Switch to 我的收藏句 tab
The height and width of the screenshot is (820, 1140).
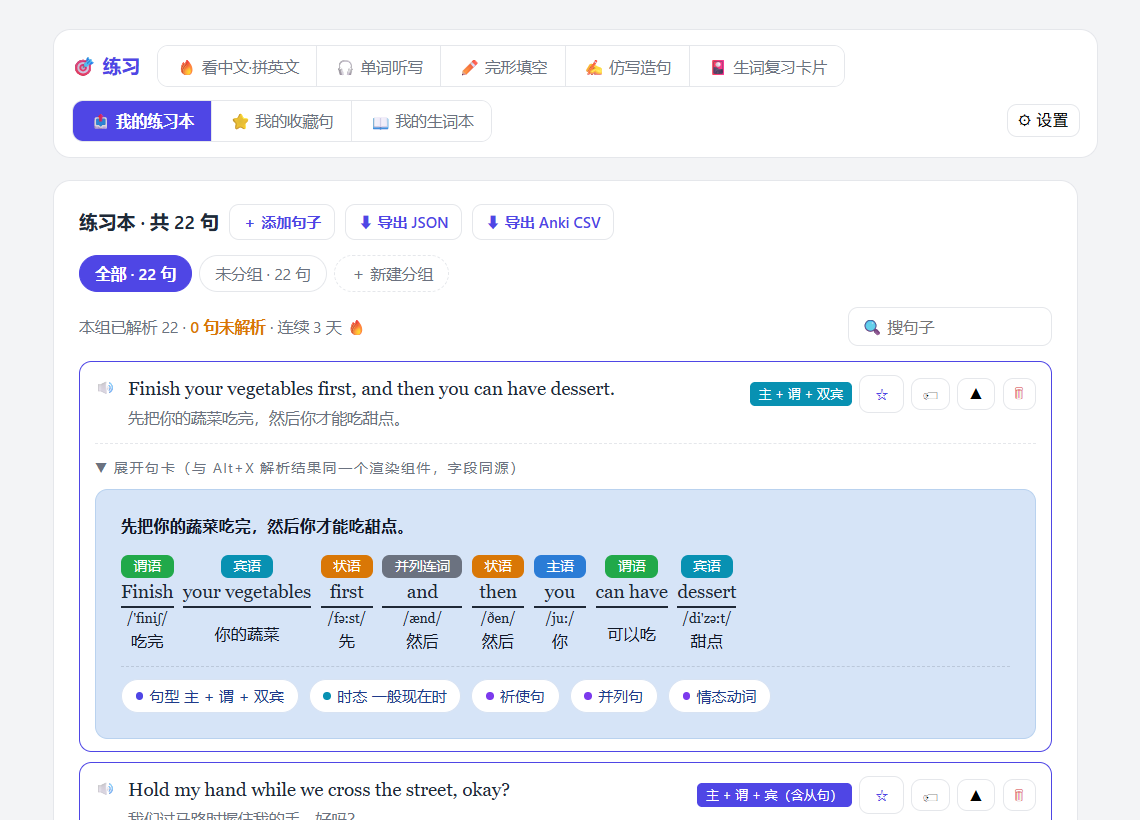pos(281,121)
